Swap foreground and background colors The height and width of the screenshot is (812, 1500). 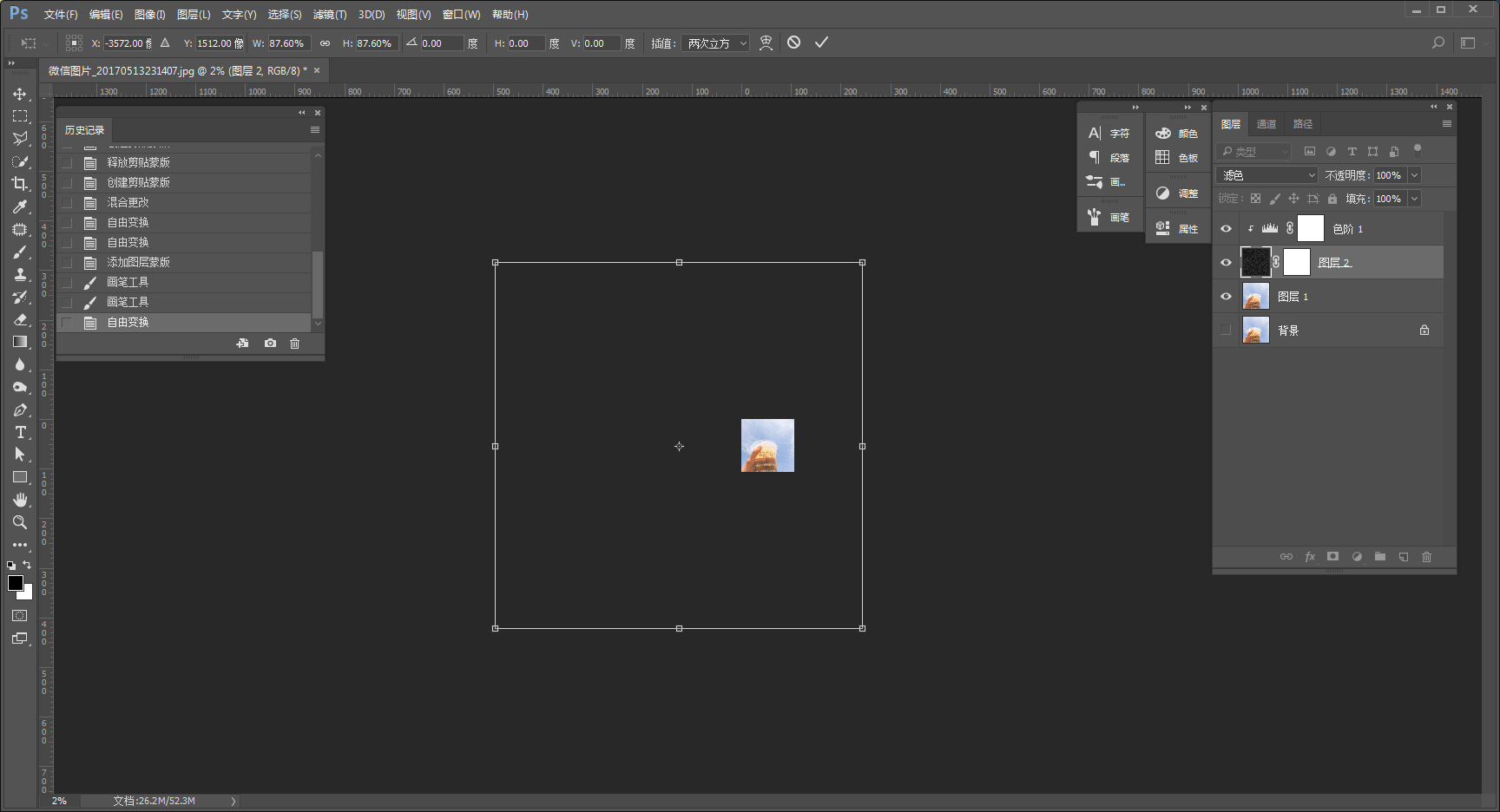pos(27,565)
